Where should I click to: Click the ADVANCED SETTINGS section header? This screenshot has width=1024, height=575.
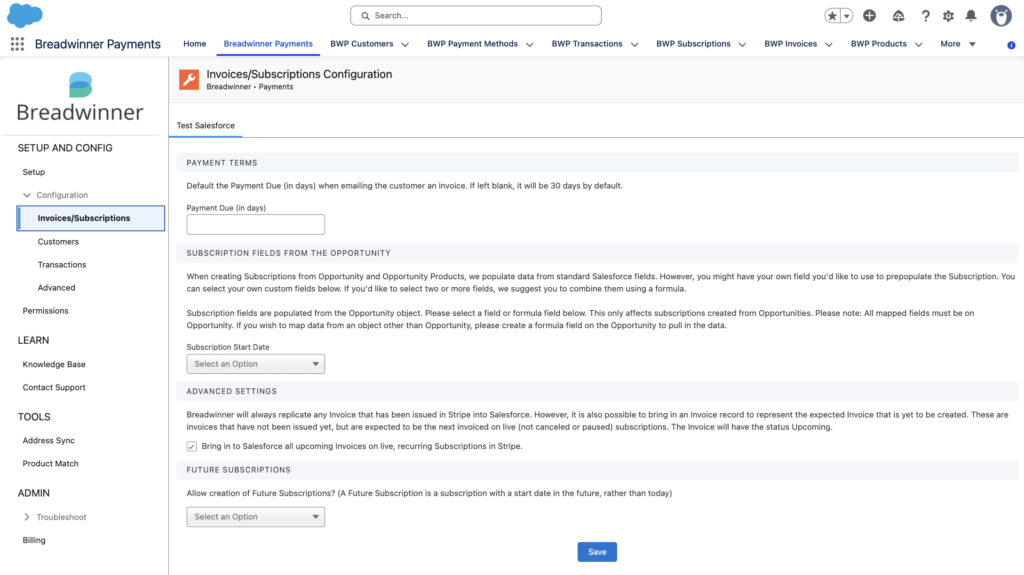point(232,391)
